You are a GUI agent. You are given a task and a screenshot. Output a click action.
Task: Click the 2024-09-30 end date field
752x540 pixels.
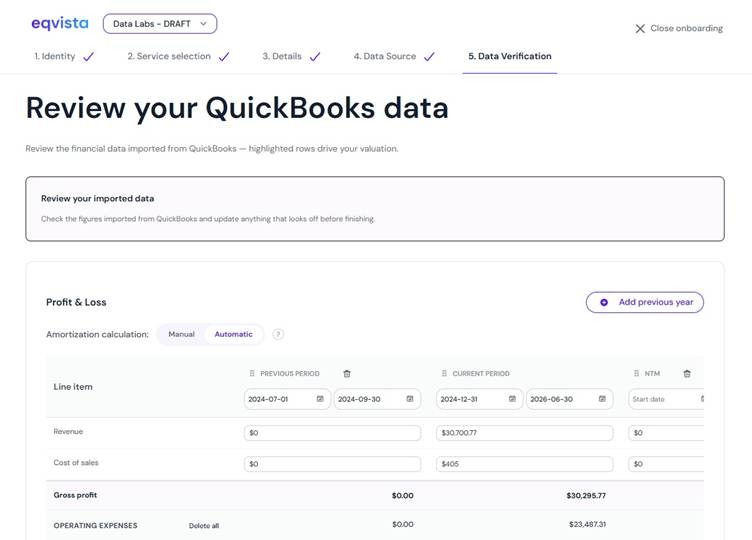click(377, 399)
